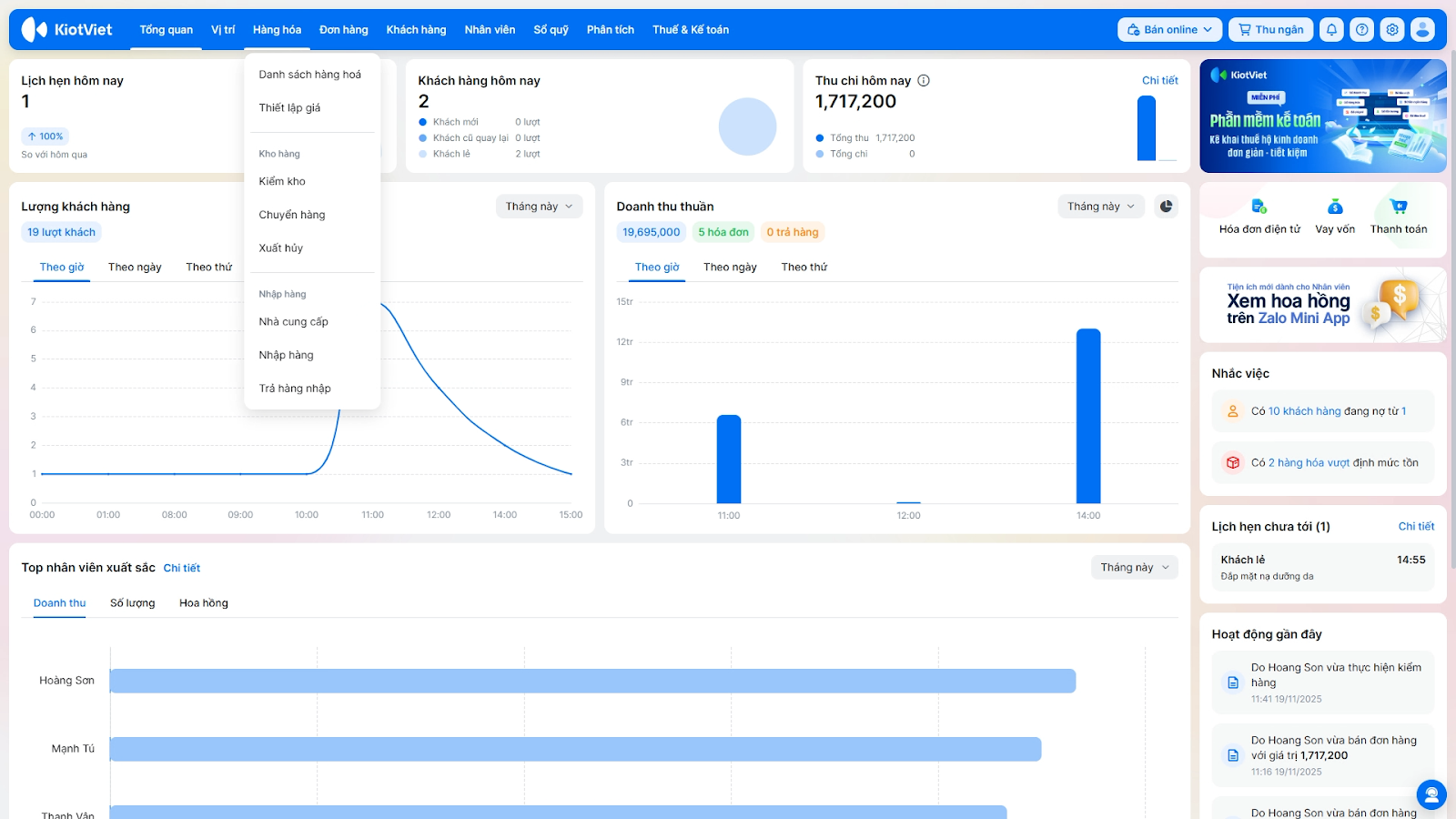Screen dimensions: 1456x819
Task: Select the Số lượng tab
Action: (133, 603)
